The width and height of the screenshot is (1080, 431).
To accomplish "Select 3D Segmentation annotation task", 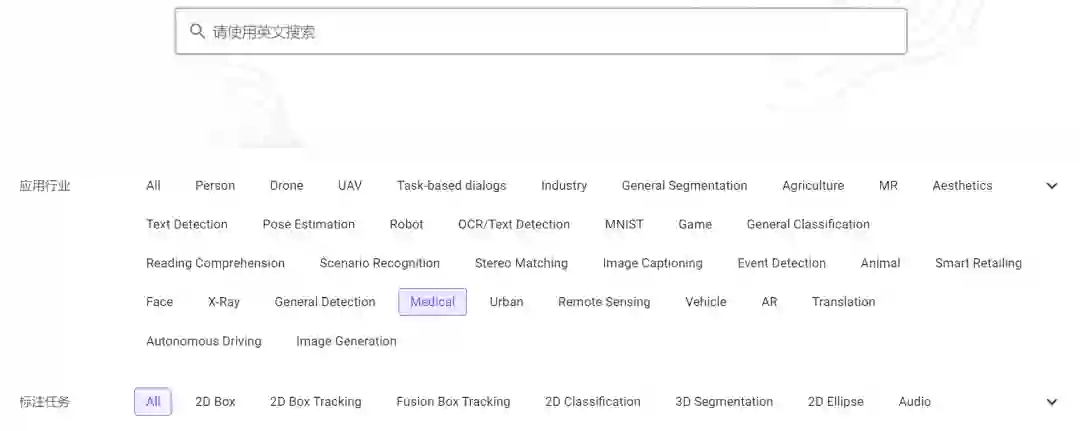I will [x=724, y=402].
